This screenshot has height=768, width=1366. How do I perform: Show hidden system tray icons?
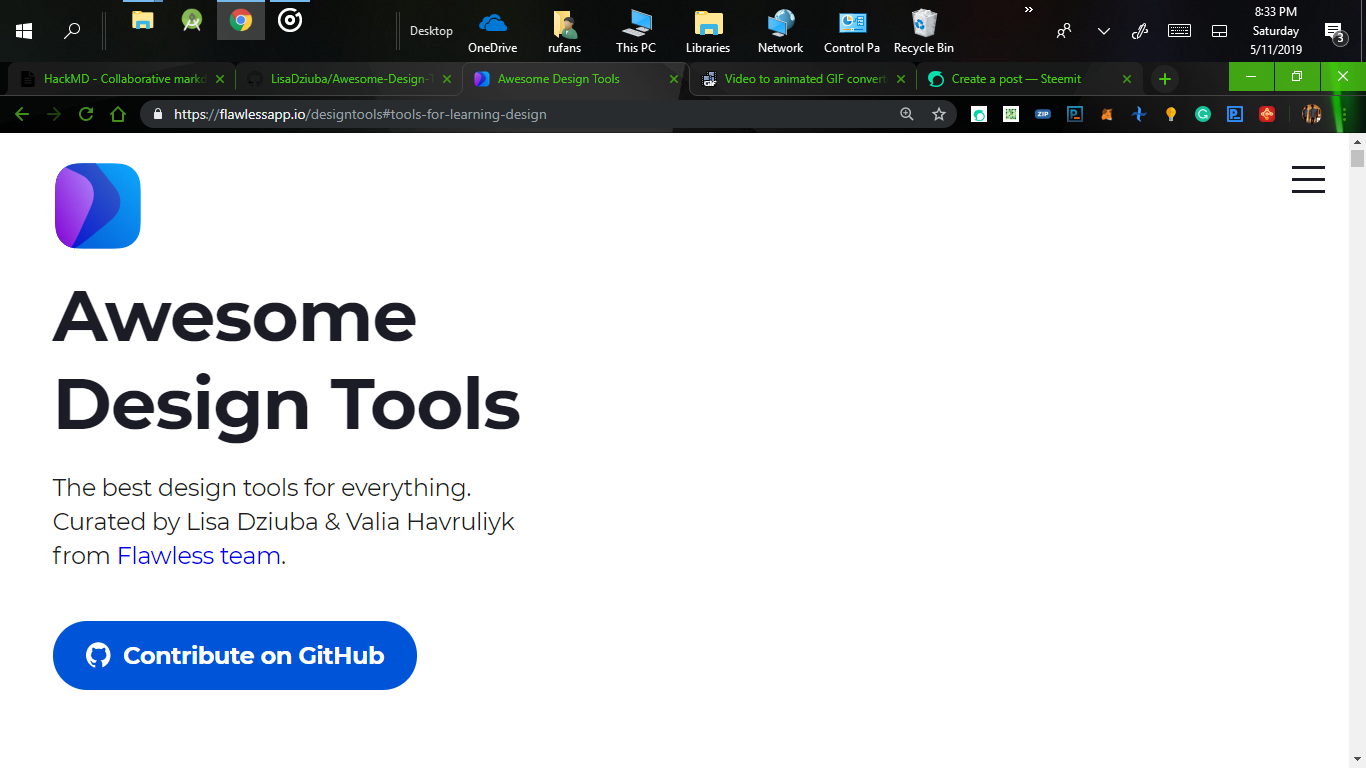pyautogui.click(x=1104, y=31)
